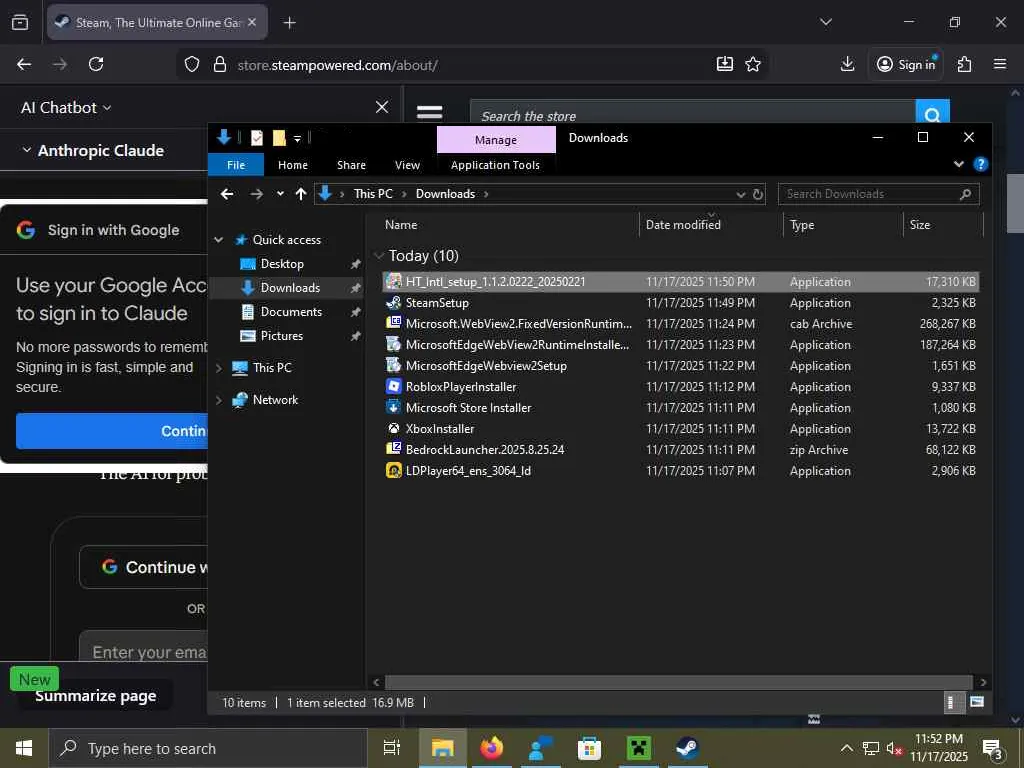Click Type here to search box
The width and height of the screenshot is (1024, 768).
coord(208,748)
